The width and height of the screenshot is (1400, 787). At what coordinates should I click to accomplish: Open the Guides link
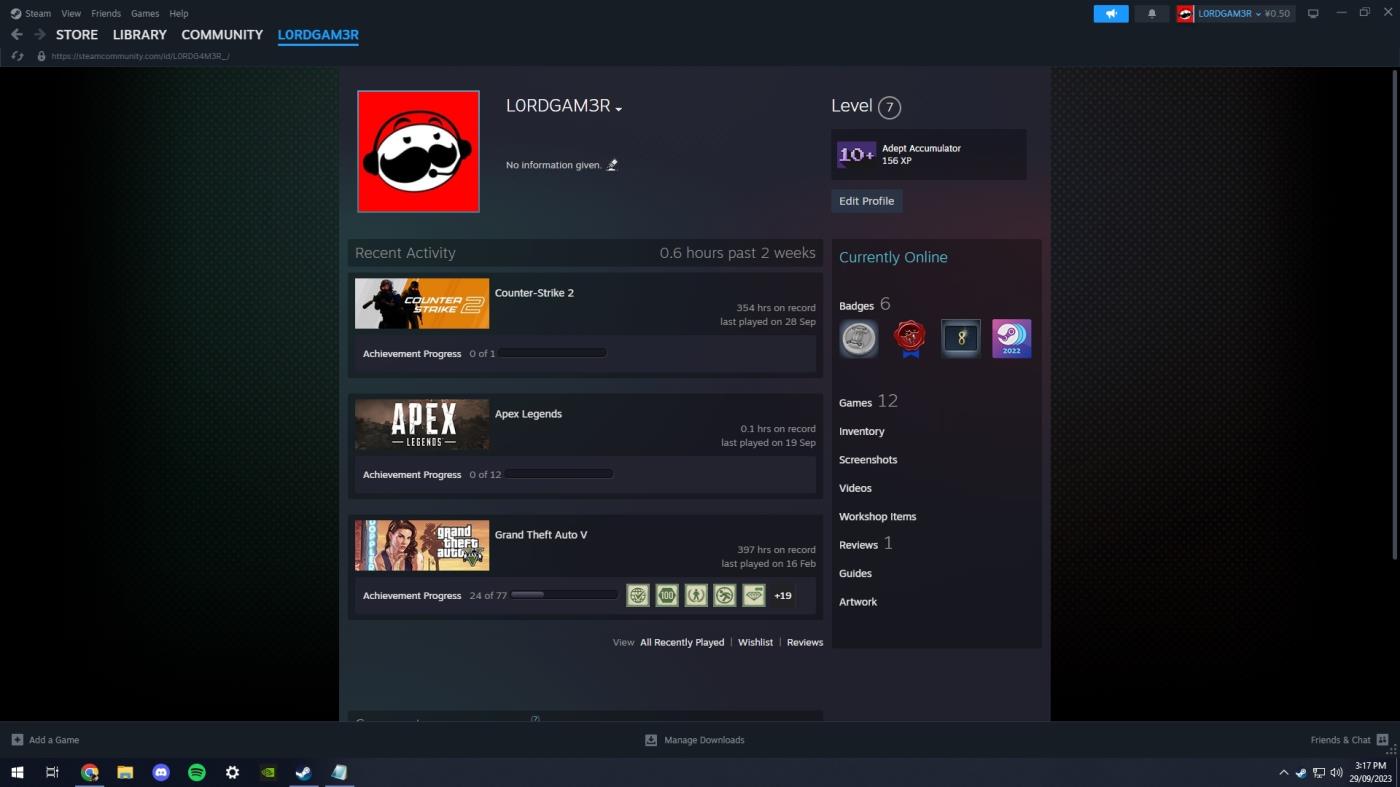(x=855, y=574)
